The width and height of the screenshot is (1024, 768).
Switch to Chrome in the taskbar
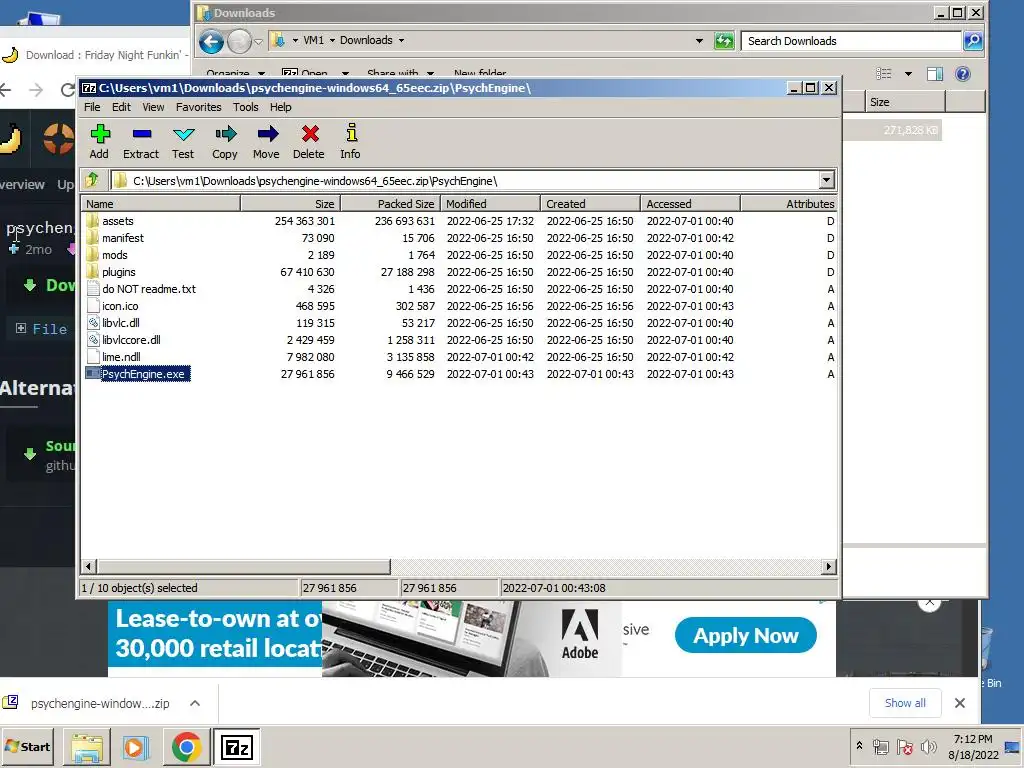pos(186,746)
